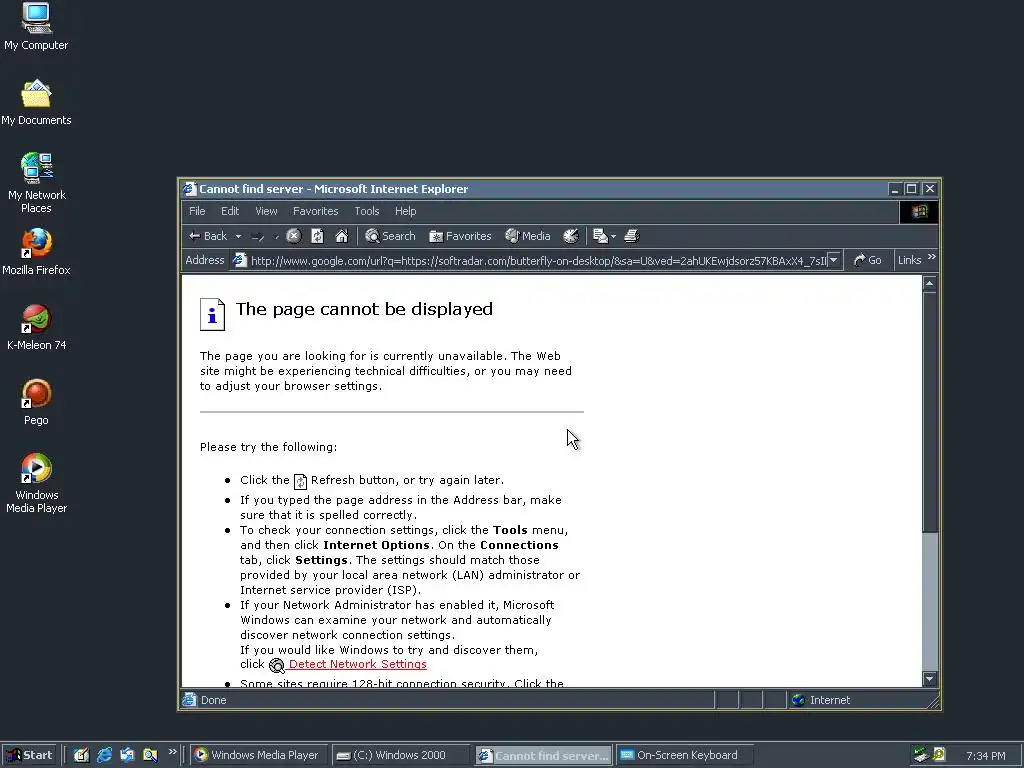Viewport: 1024px width, 768px height.
Task: Open My Computer desktop icon
Action: 36,27
